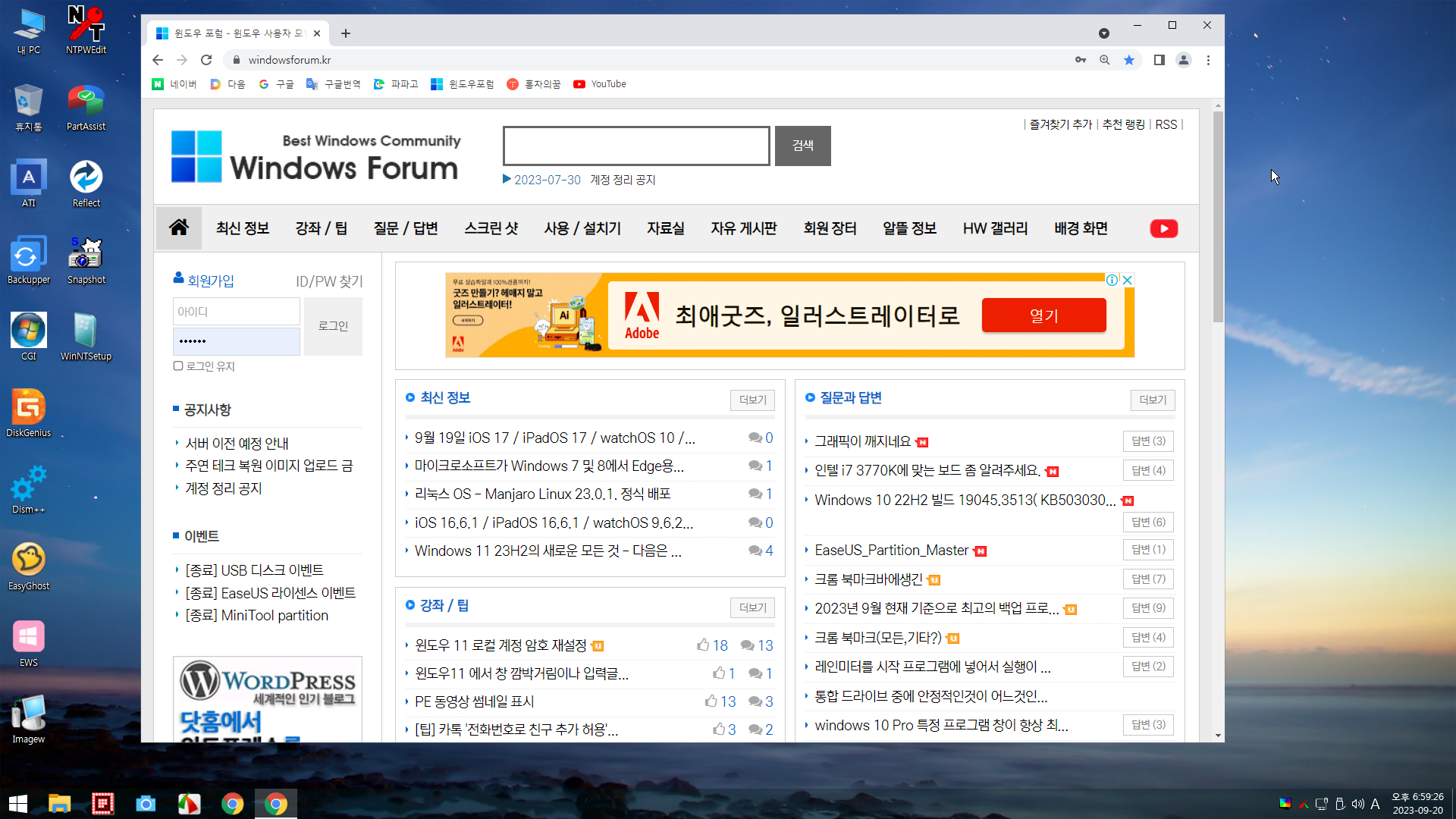Open the 최신 정보 menu item

tap(243, 228)
